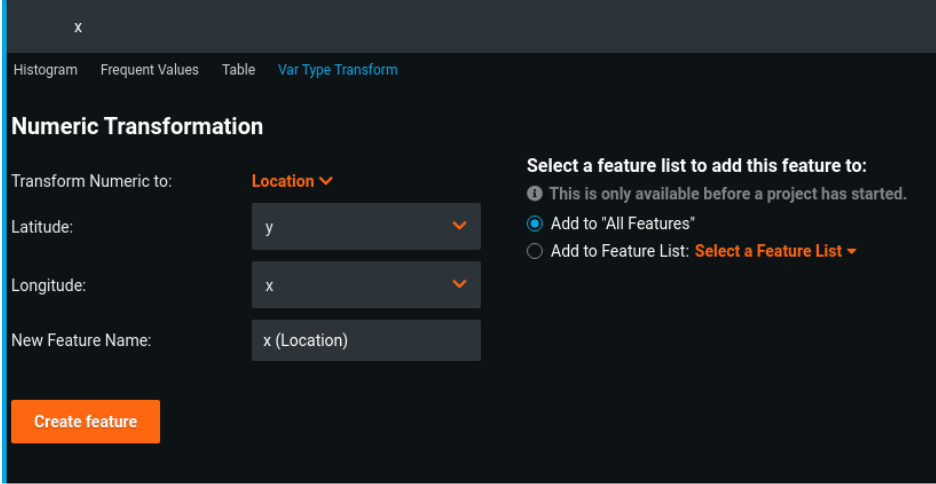Open the Frequent Values tab
This screenshot has height=484, width=936.
coord(149,70)
